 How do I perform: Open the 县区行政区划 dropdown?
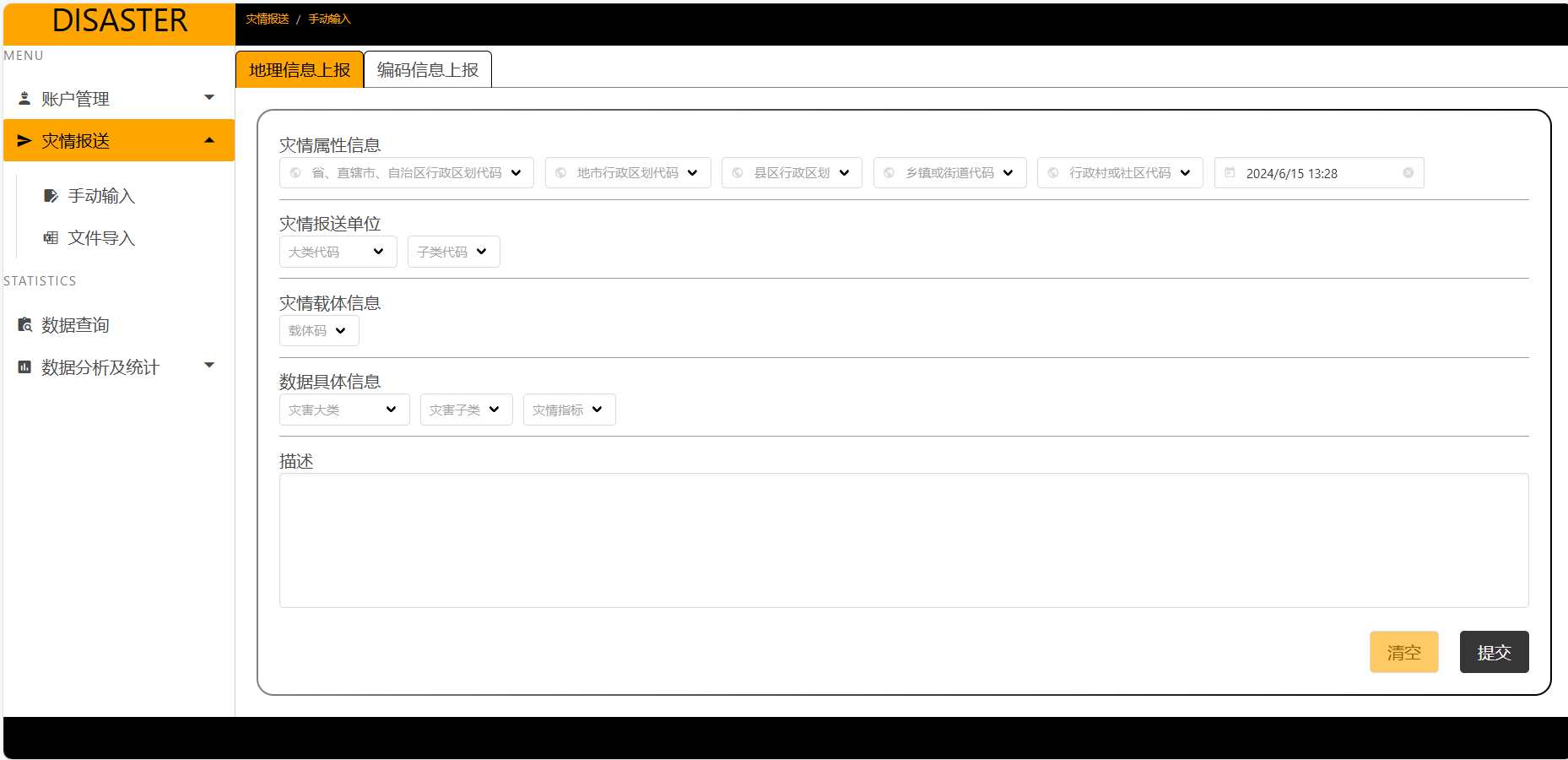(792, 173)
